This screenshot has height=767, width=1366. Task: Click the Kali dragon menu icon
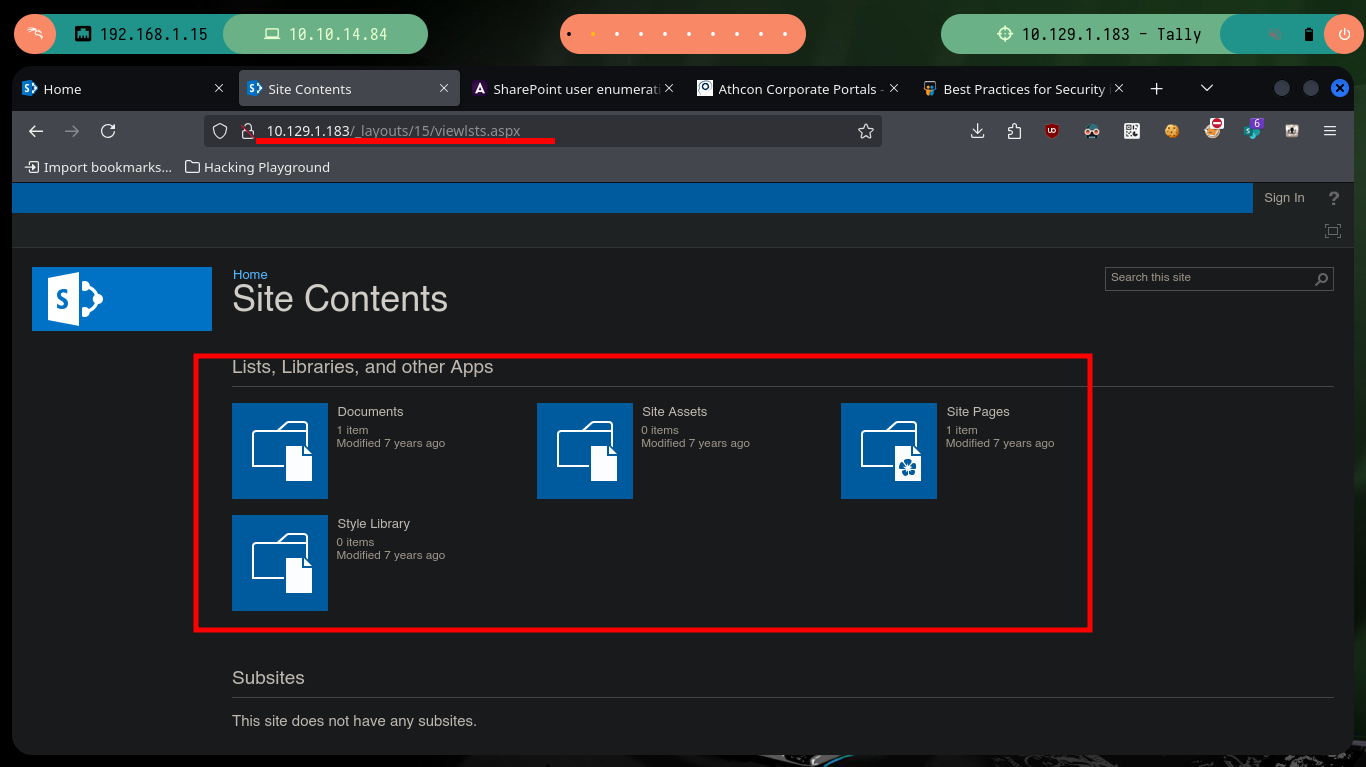35,34
